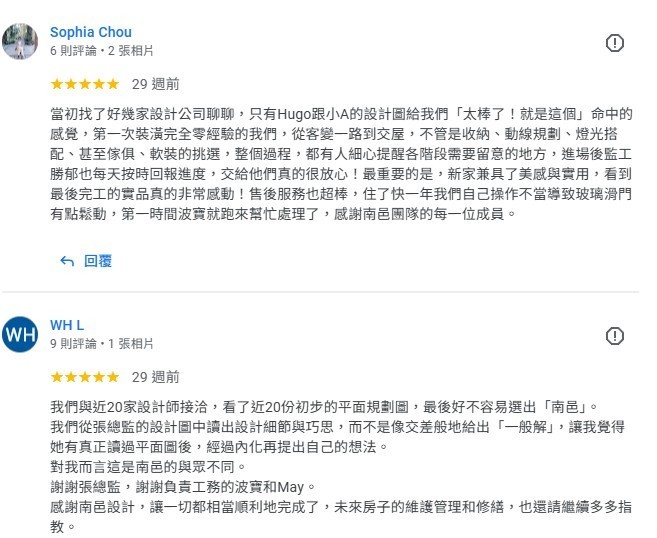
Task: Click Sophia Chou's review text starting 當初找了好幾家
Action: (341, 164)
